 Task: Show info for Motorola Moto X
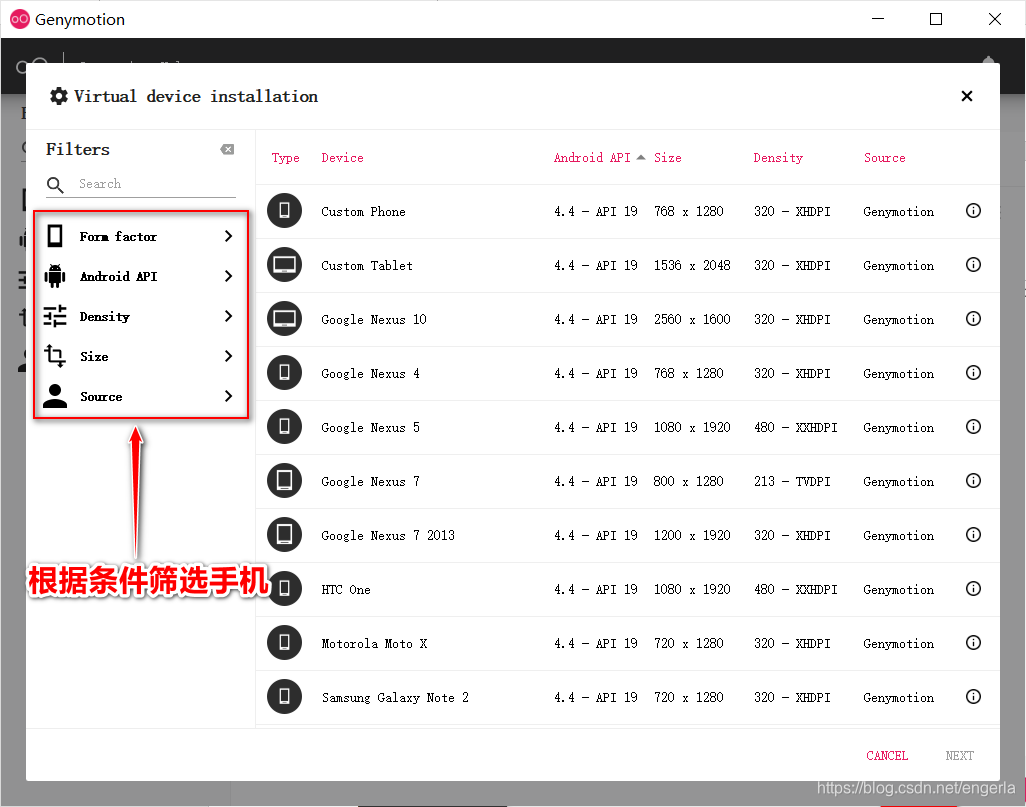(x=973, y=643)
